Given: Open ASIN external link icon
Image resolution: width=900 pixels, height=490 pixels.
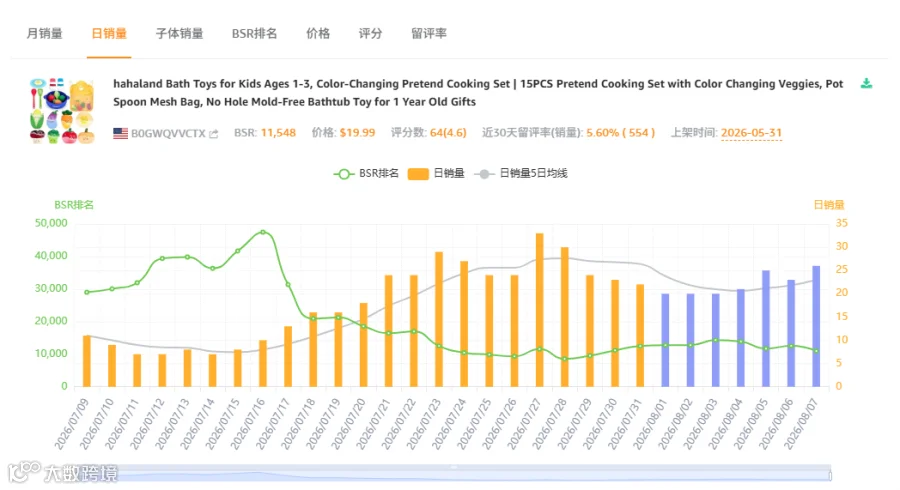Looking at the screenshot, I should pos(214,134).
